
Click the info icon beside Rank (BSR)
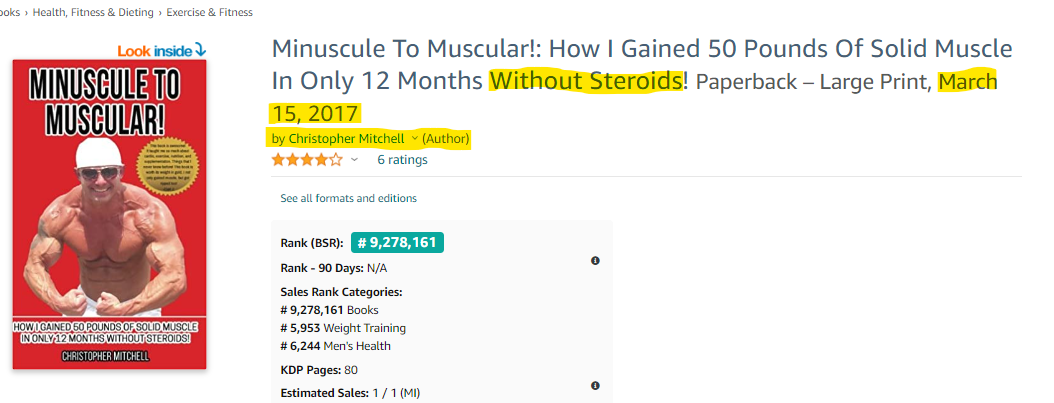595,261
